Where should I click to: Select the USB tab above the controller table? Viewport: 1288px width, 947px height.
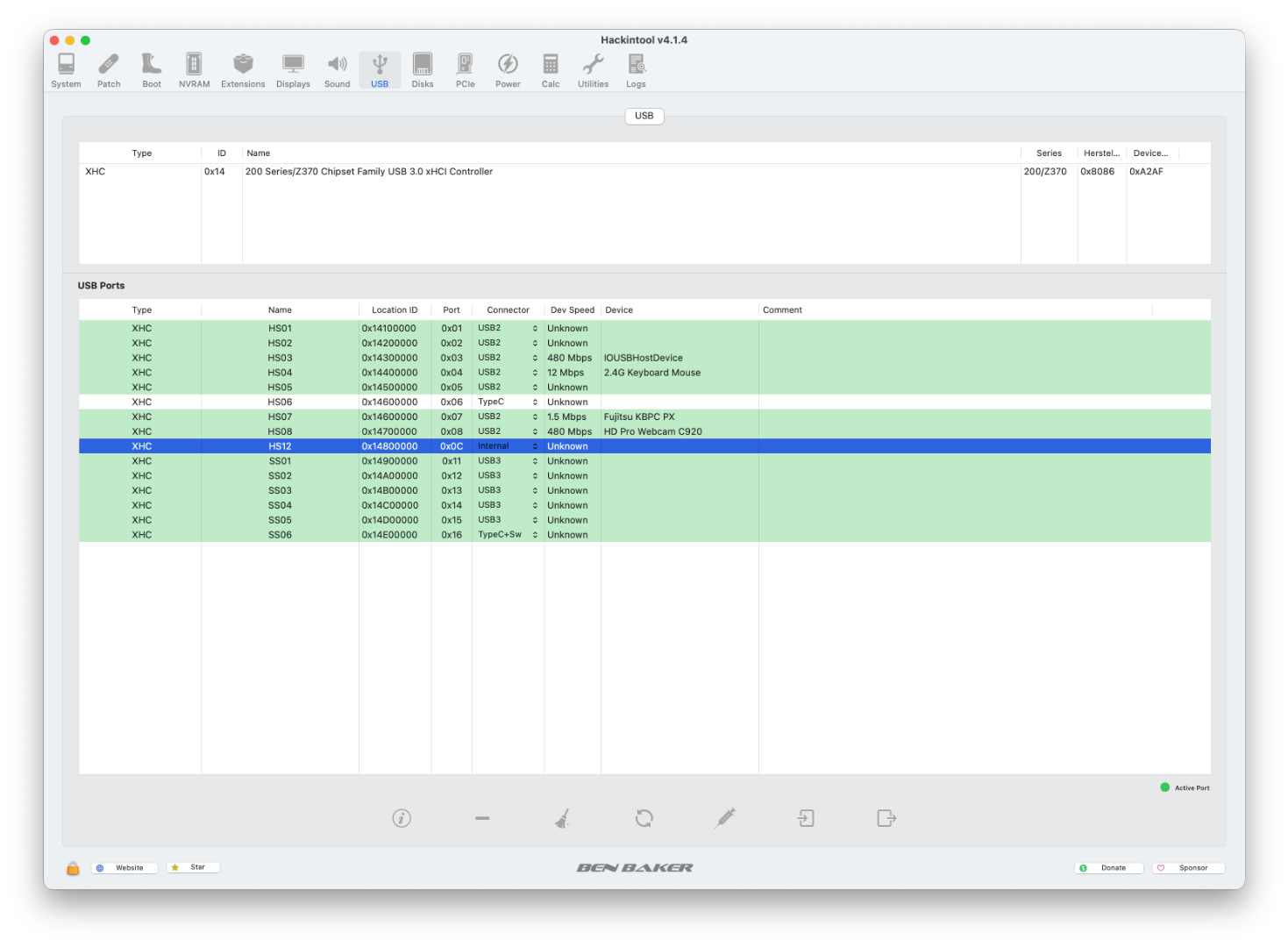point(644,116)
